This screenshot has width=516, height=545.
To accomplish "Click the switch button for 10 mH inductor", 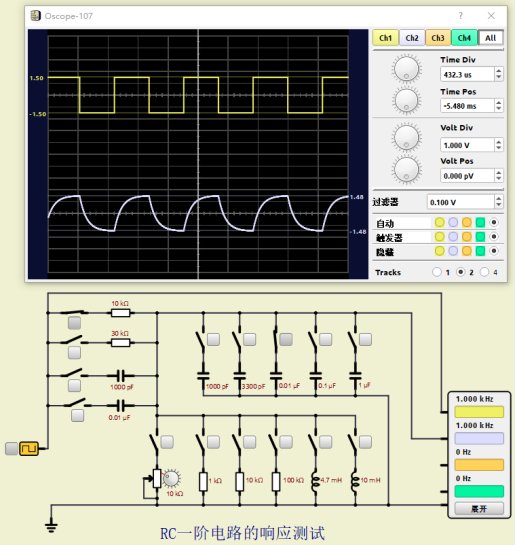I will pyautogui.click(x=365, y=442).
